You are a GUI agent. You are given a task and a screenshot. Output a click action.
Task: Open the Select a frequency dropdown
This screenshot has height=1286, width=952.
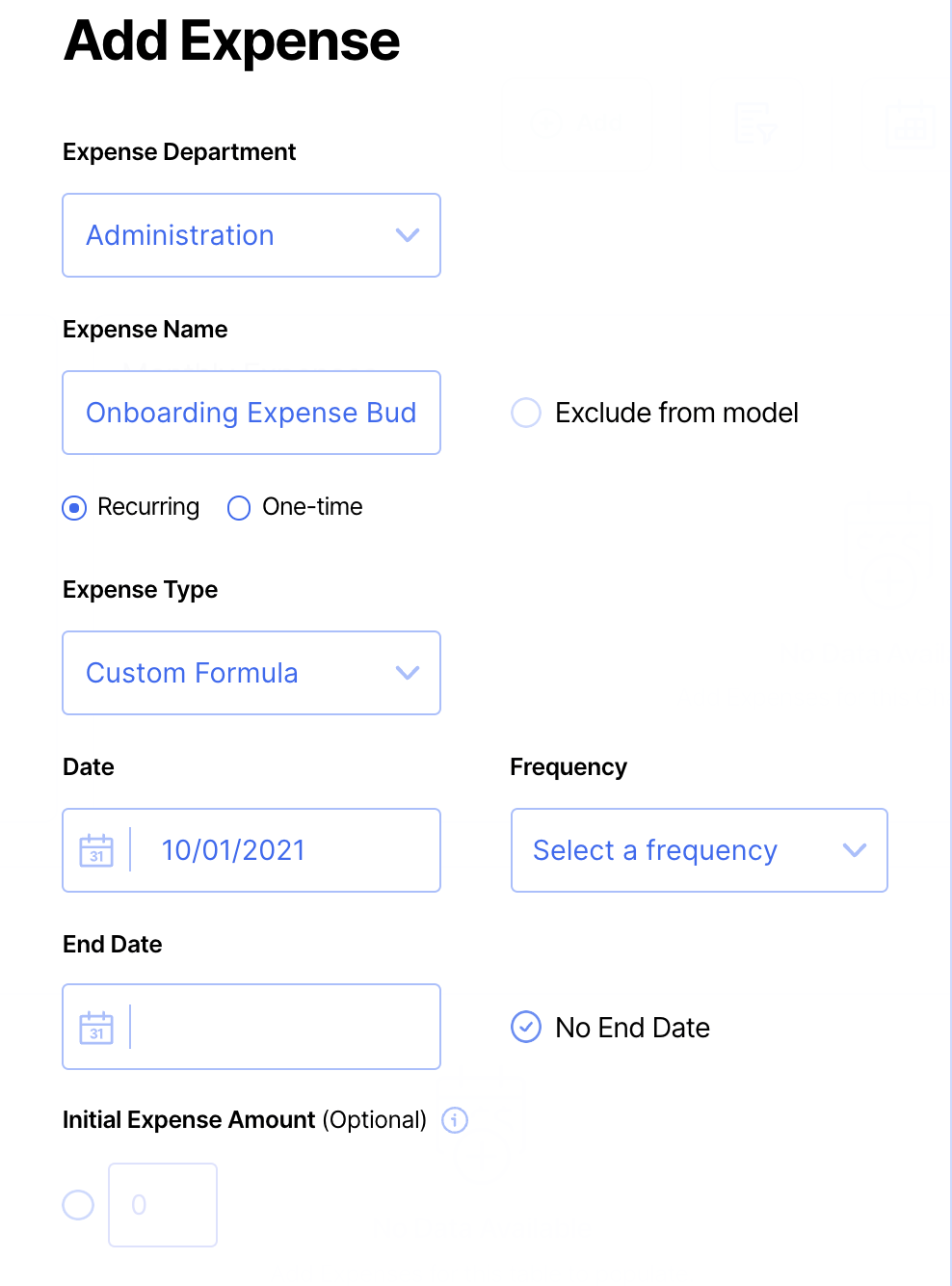674,850
